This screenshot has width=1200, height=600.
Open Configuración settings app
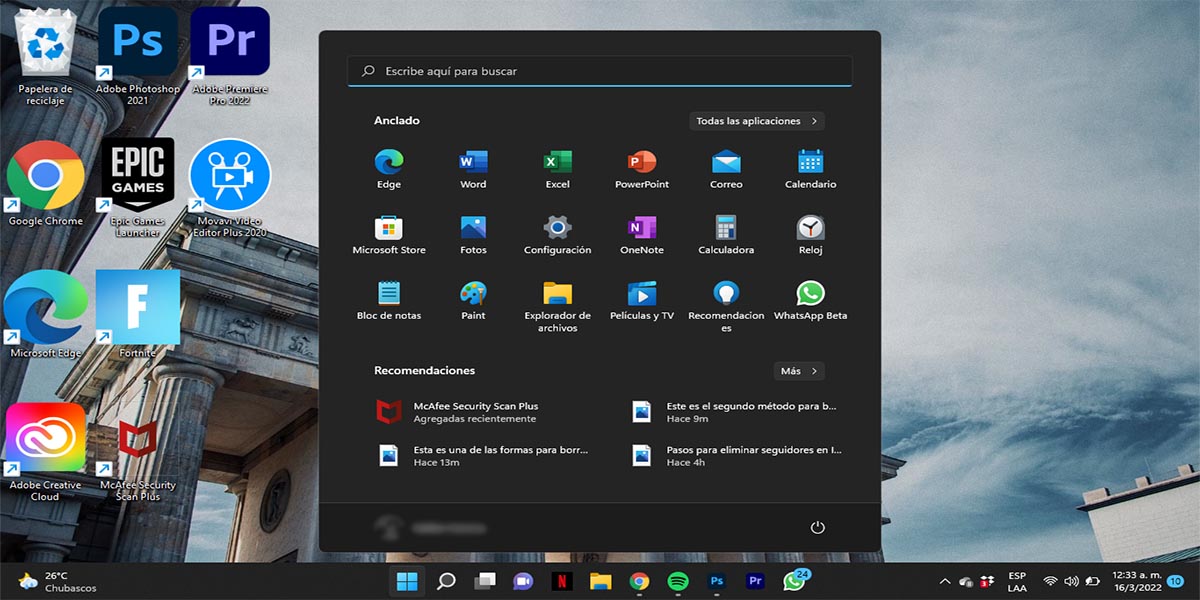coord(557,229)
